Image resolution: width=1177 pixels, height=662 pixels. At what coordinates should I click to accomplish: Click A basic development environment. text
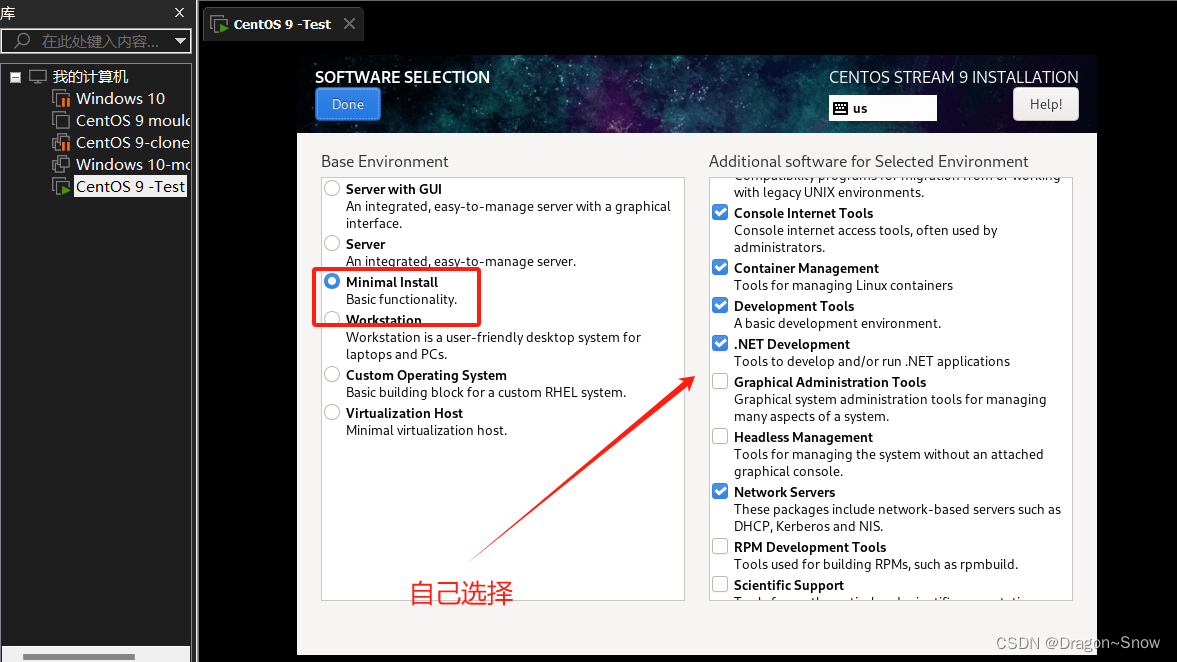[x=837, y=323]
